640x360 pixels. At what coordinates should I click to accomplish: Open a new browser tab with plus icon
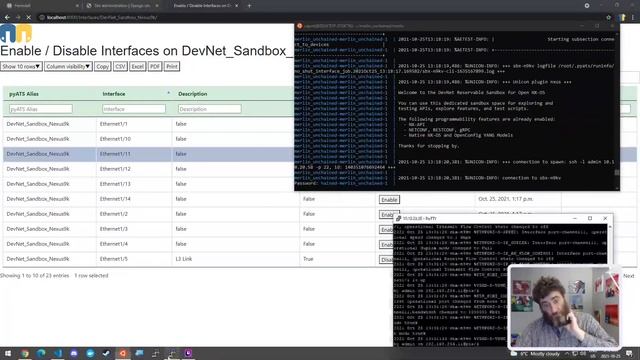pos(249,6)
